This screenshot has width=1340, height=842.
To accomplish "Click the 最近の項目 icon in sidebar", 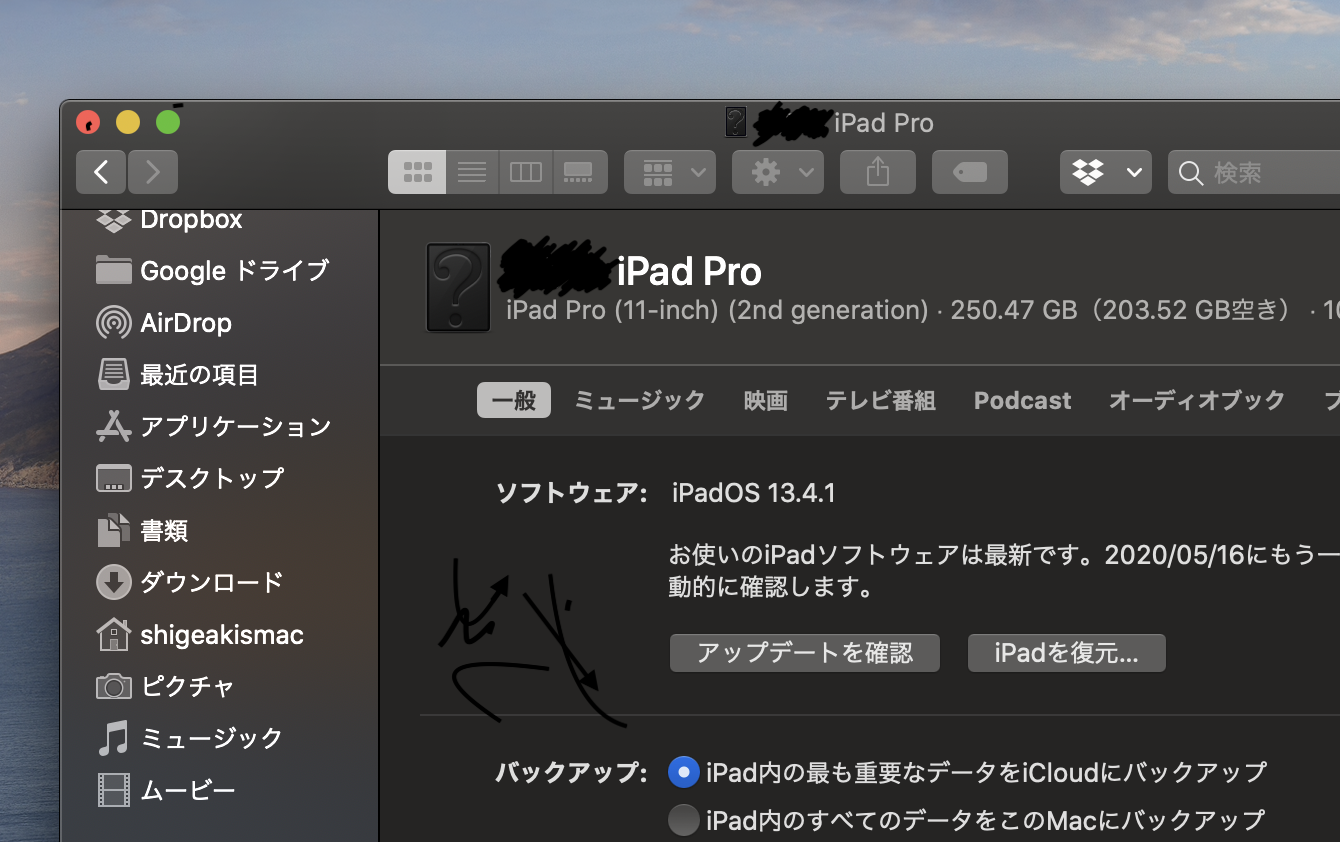I will (x=114, y=375).
